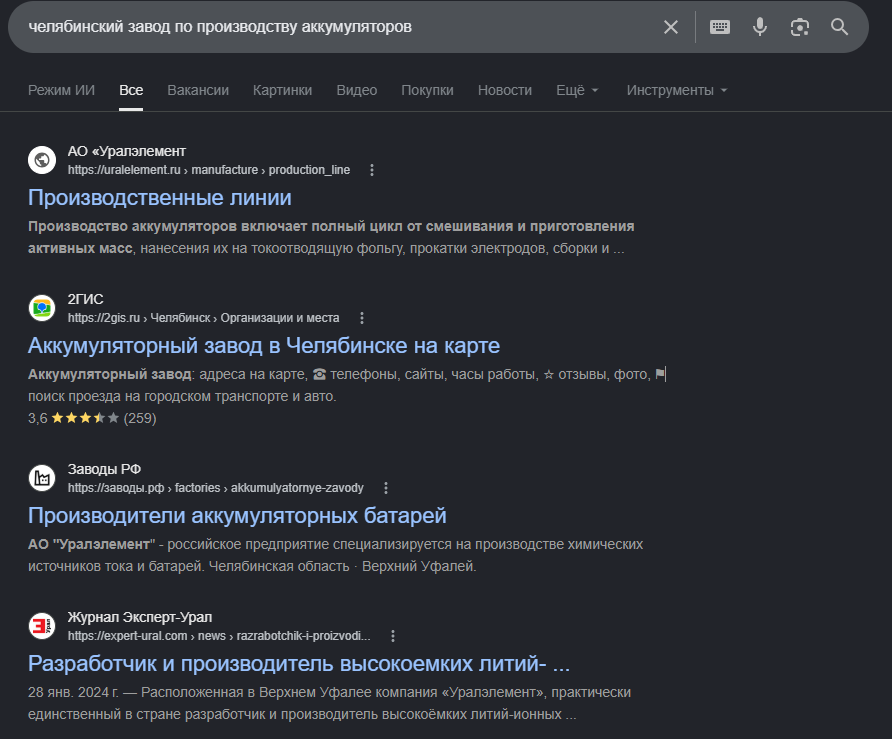Click the заводы.рф factories breadcrumb URL
This screenshot has height=739, width=892.
click(x=216, y=488)
